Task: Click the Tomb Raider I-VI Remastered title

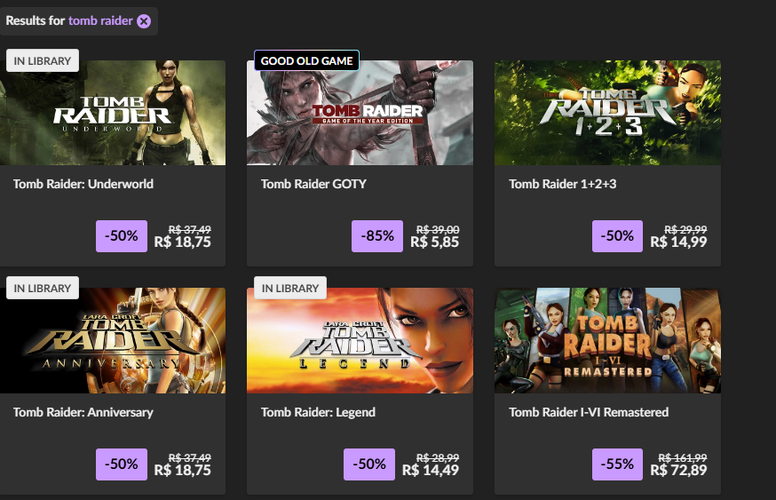Action: point(589,412)
